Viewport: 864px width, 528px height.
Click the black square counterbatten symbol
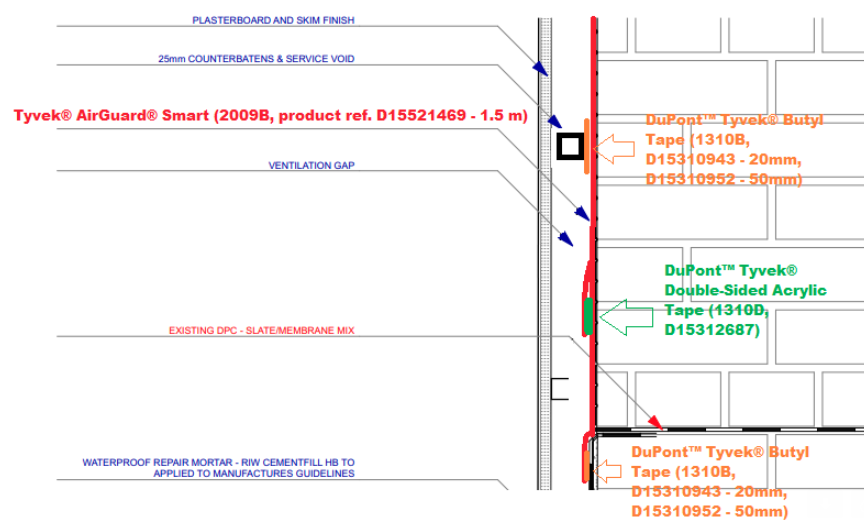tap(570, 147)
